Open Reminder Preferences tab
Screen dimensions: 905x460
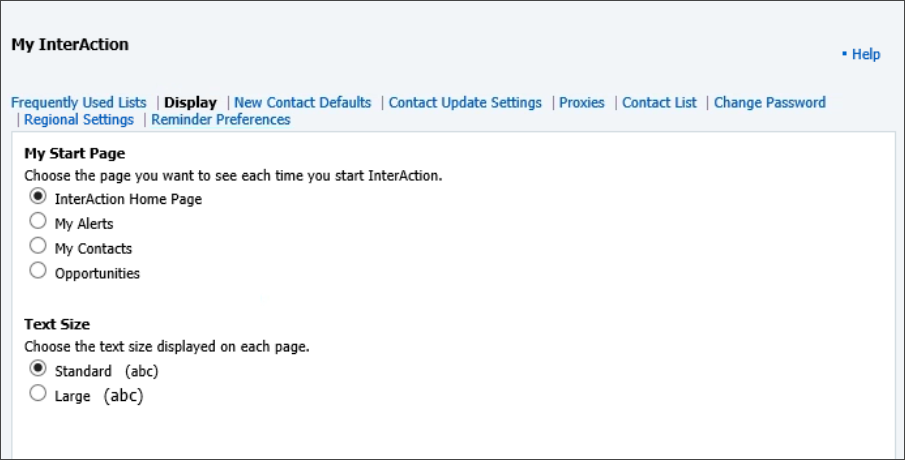tap(220, 120)
